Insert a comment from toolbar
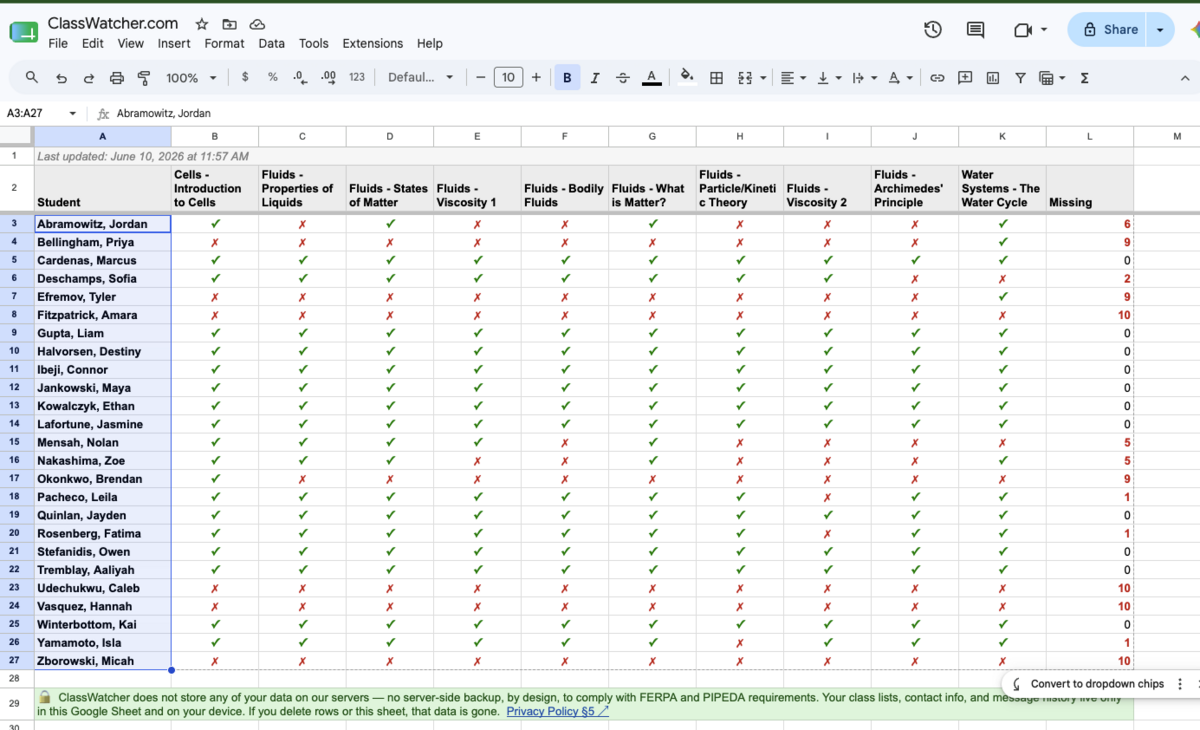The image size is (1200, 730). click(x=965, y=77)
